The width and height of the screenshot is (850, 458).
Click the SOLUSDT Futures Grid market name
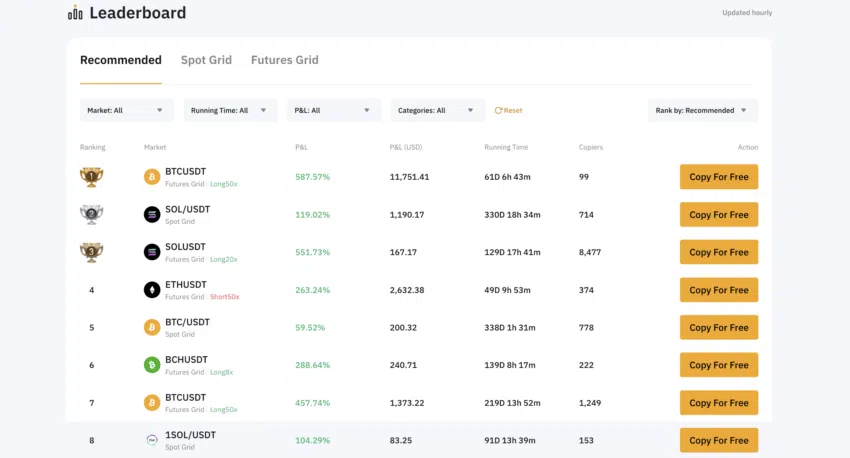[186, 247]
